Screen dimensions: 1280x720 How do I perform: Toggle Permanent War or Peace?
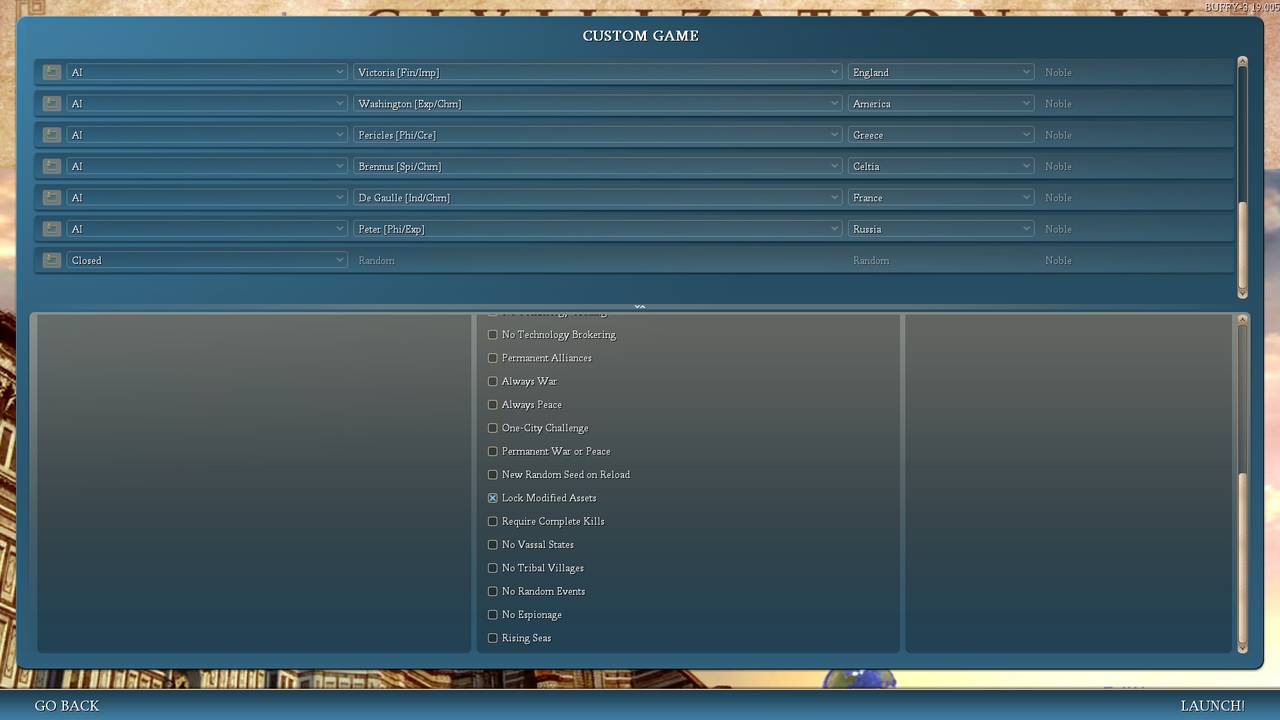[492, 451]
